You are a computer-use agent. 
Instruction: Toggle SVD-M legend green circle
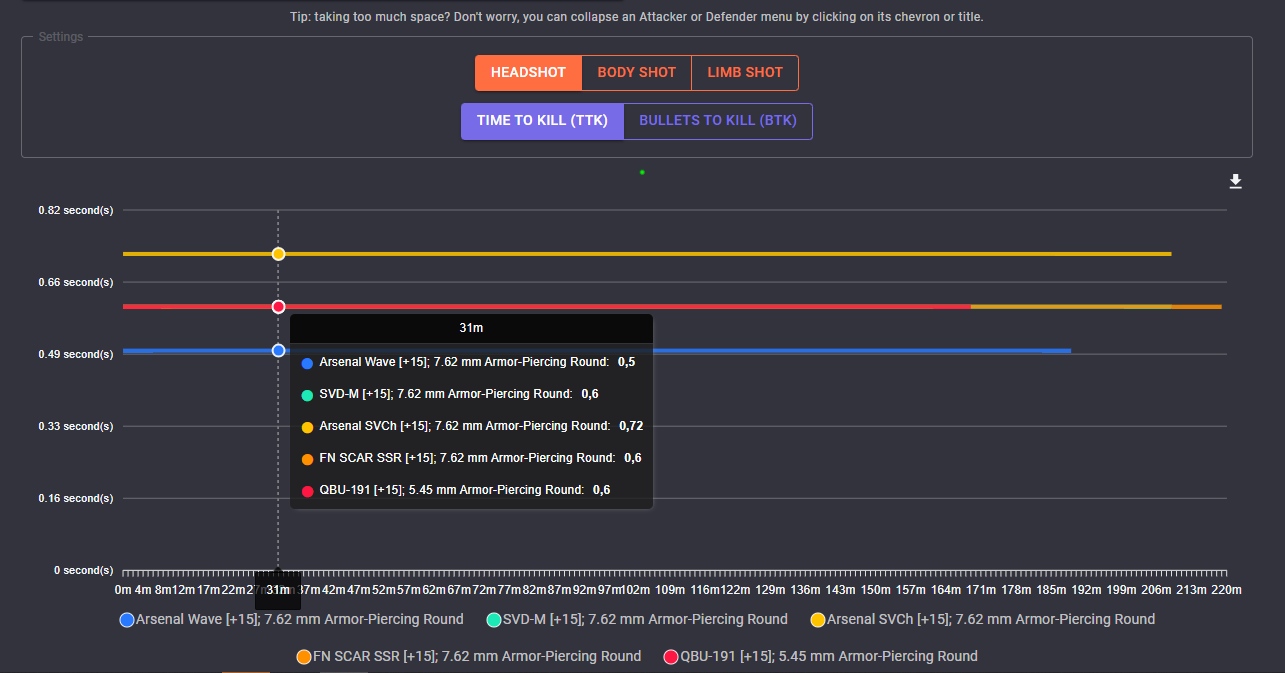(x=494, y=620)
